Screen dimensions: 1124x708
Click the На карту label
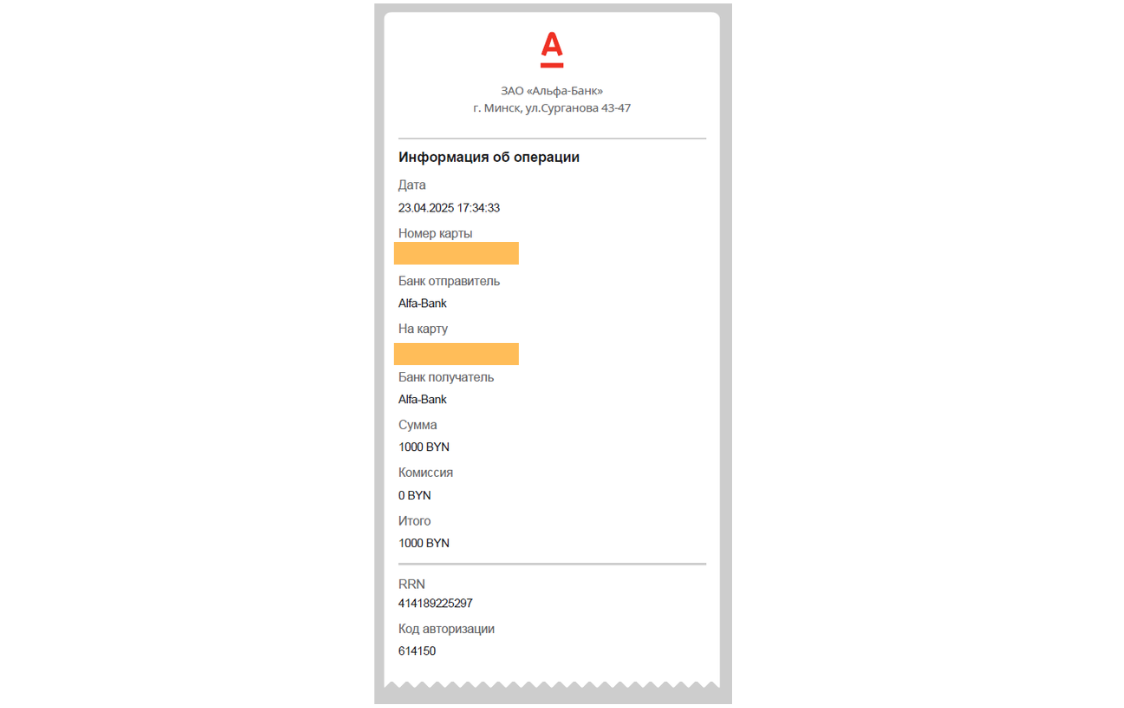423,329
